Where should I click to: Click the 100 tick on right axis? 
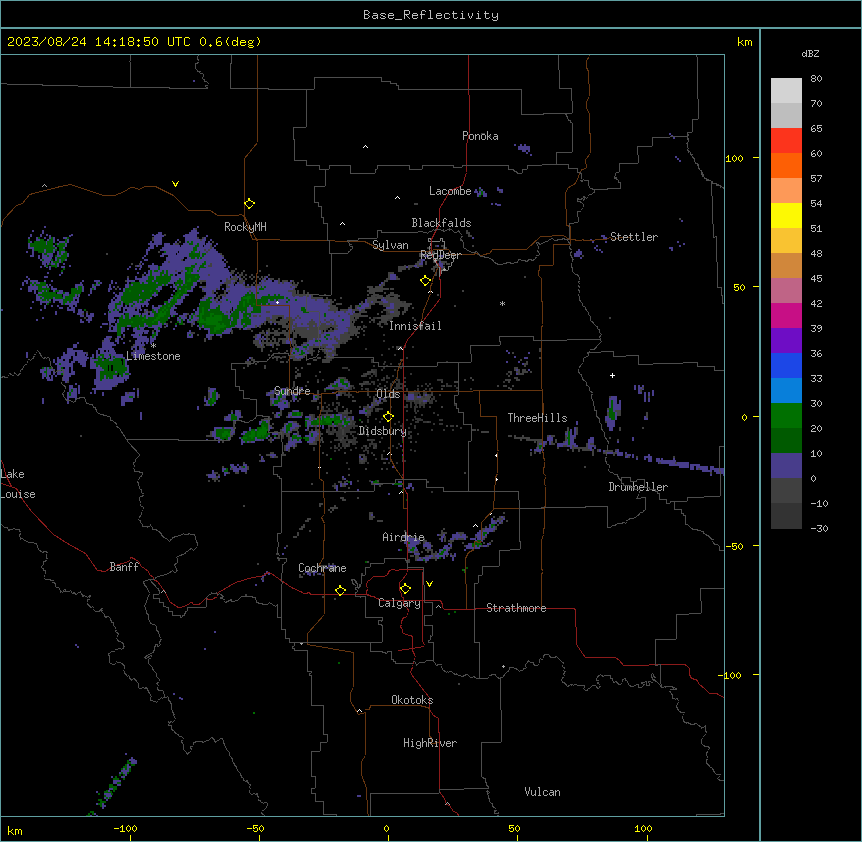click(x=734, y=158)
